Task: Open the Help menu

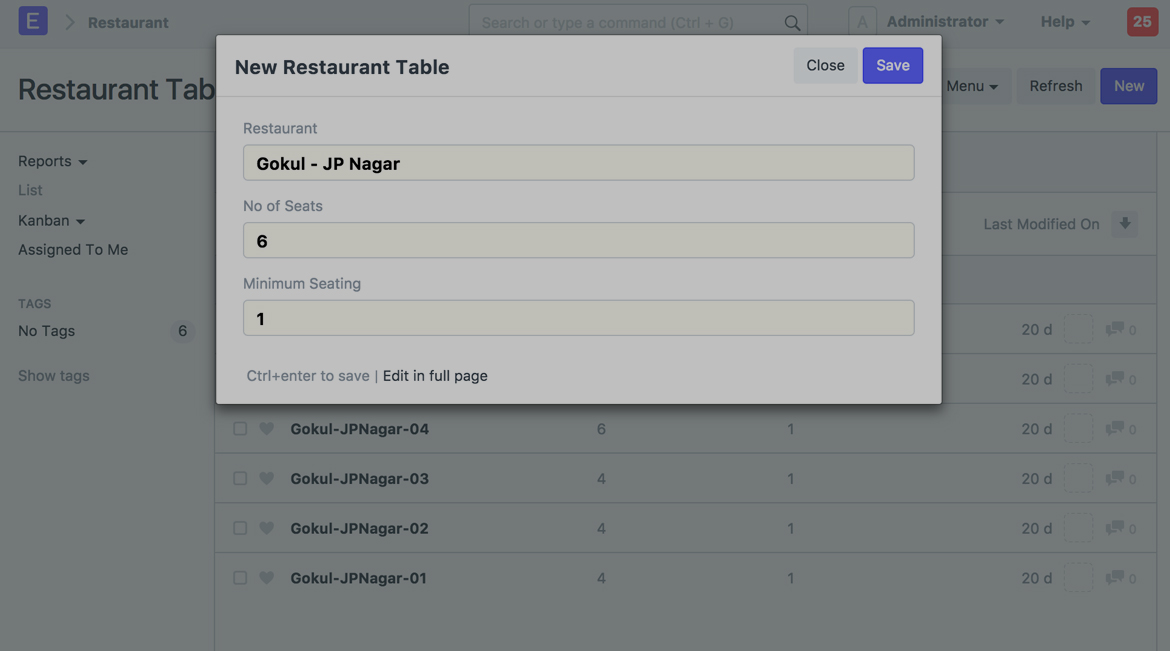Action: tap(1064, 22)
